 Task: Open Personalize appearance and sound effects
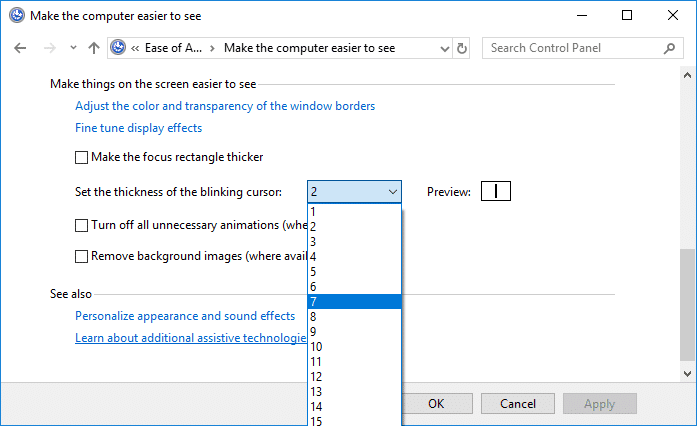pos(185,316)
